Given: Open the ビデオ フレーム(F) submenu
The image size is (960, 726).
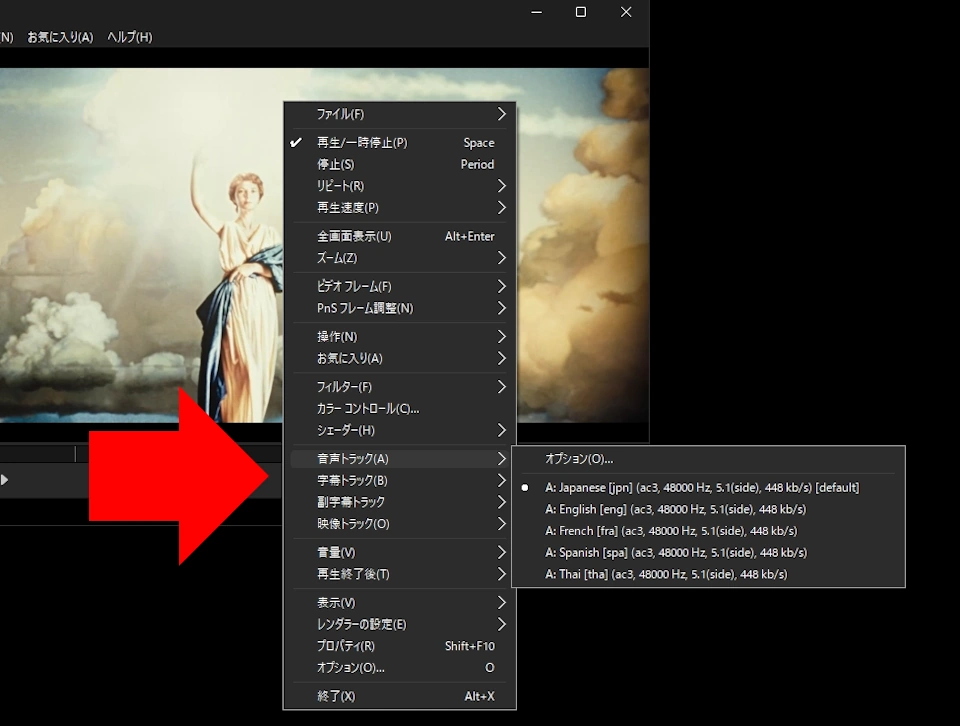Looking at the screenshot, I should 400,286.
